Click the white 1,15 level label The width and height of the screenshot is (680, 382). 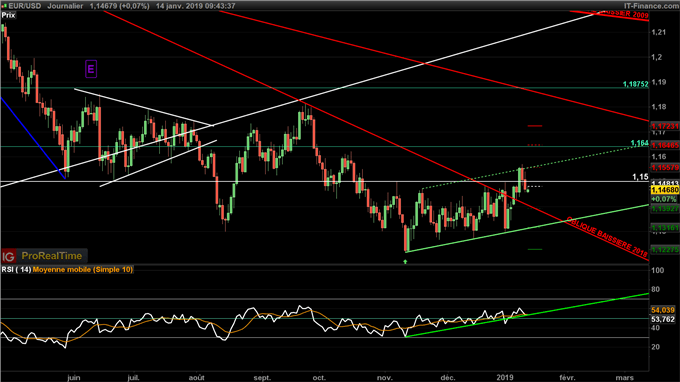point(641,177)
